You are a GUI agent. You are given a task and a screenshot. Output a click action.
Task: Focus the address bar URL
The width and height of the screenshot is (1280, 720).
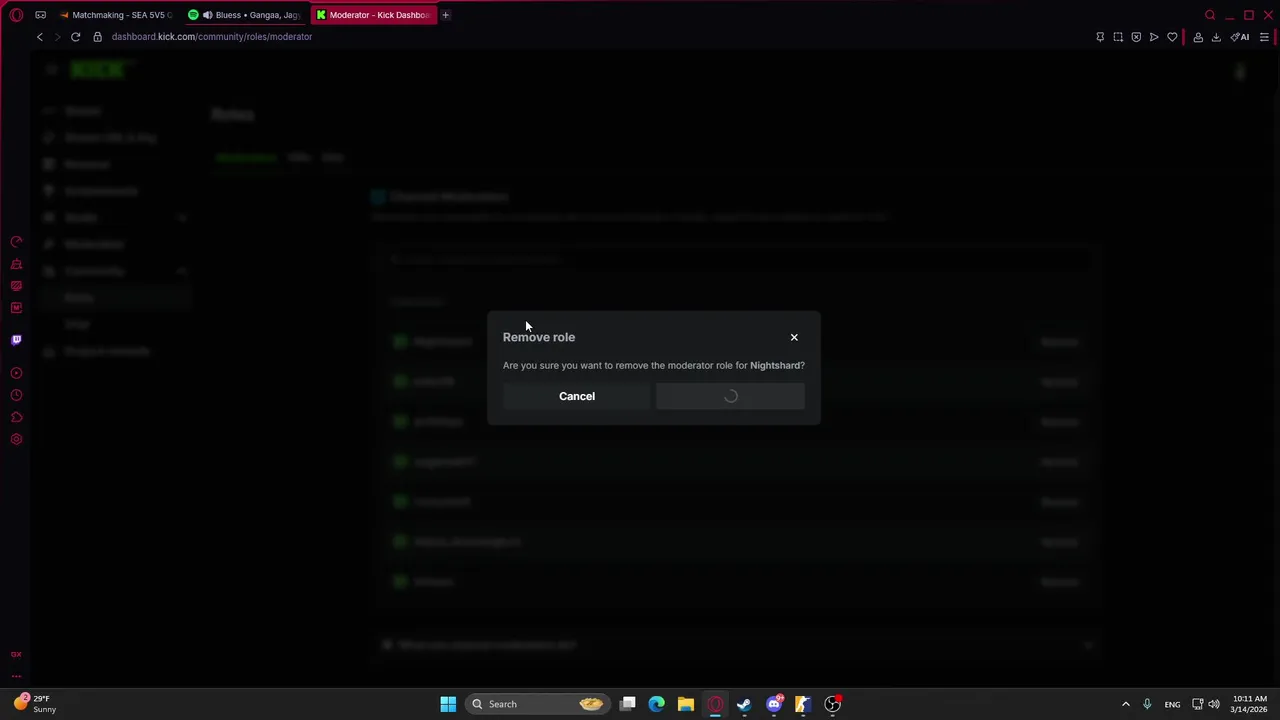click(x=212, y=37)
